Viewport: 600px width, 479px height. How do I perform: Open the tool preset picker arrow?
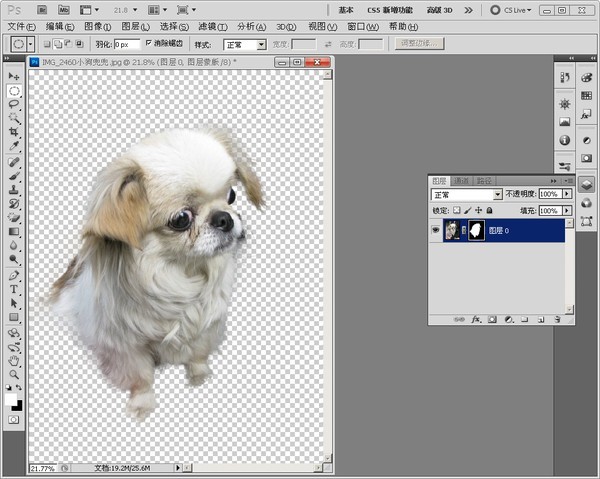[x=31, y=44]
